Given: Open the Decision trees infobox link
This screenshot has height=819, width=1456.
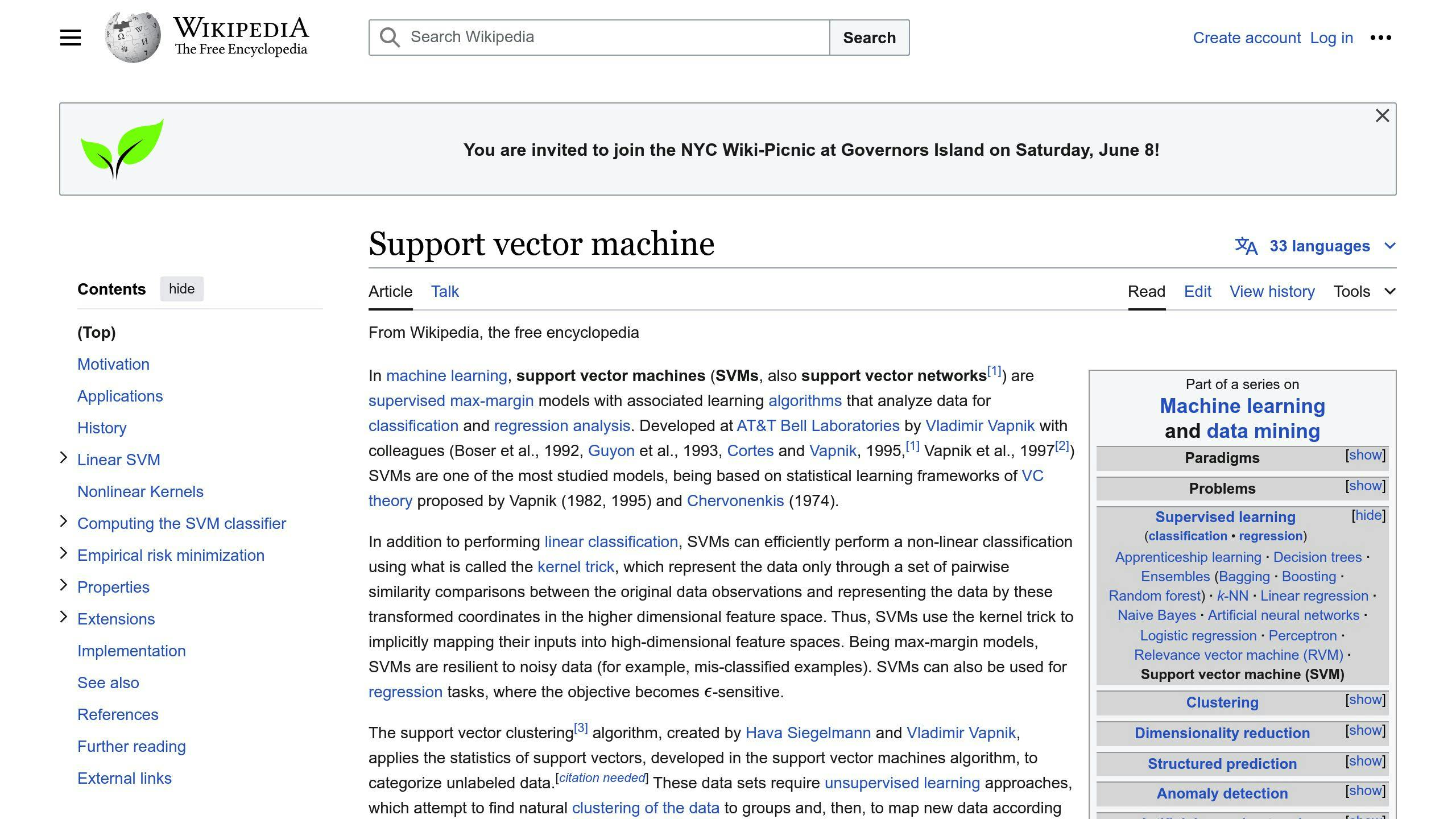Looking at the screenshot, I should 1317,557.
